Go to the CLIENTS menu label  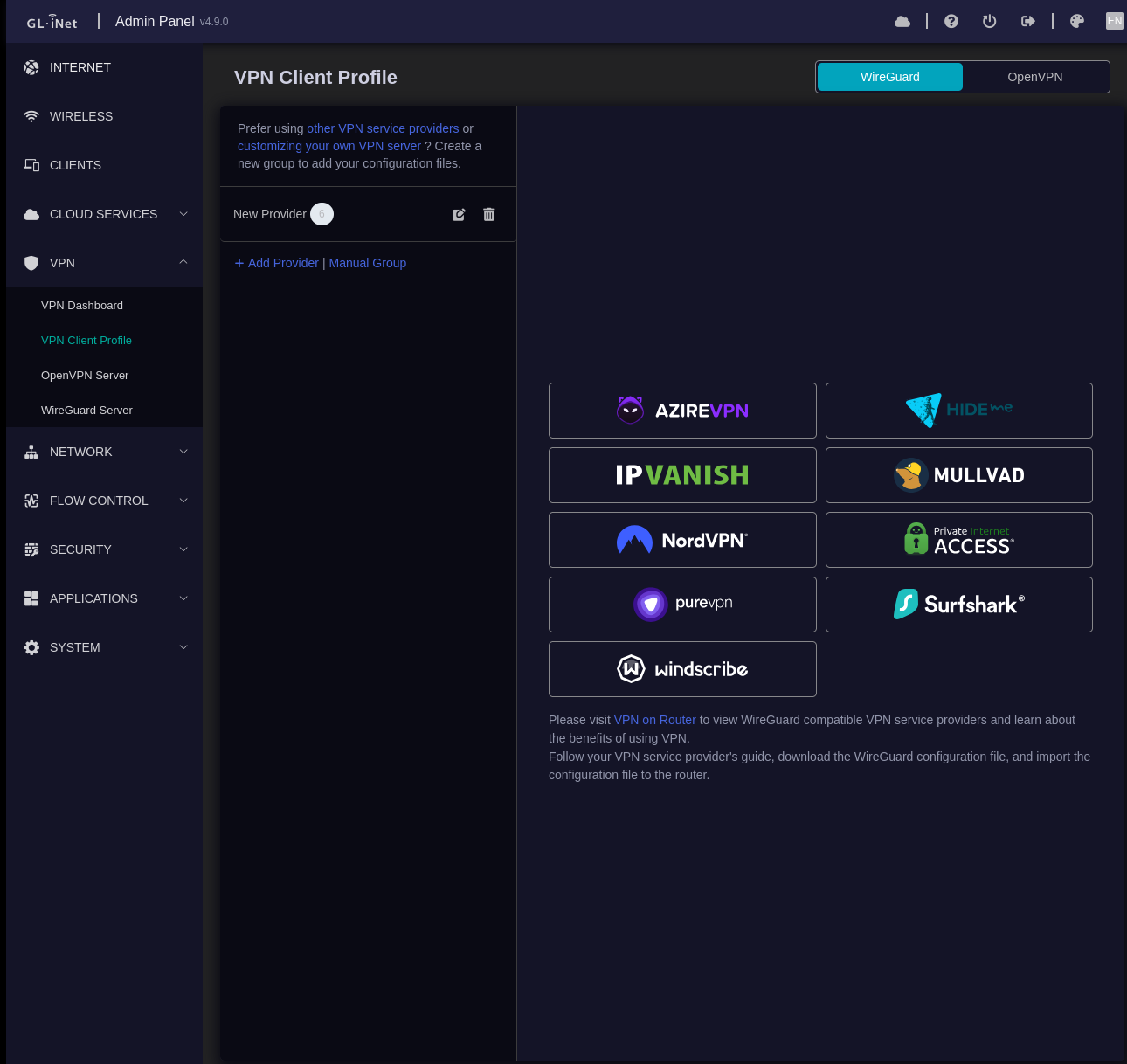tap(75, 165)
